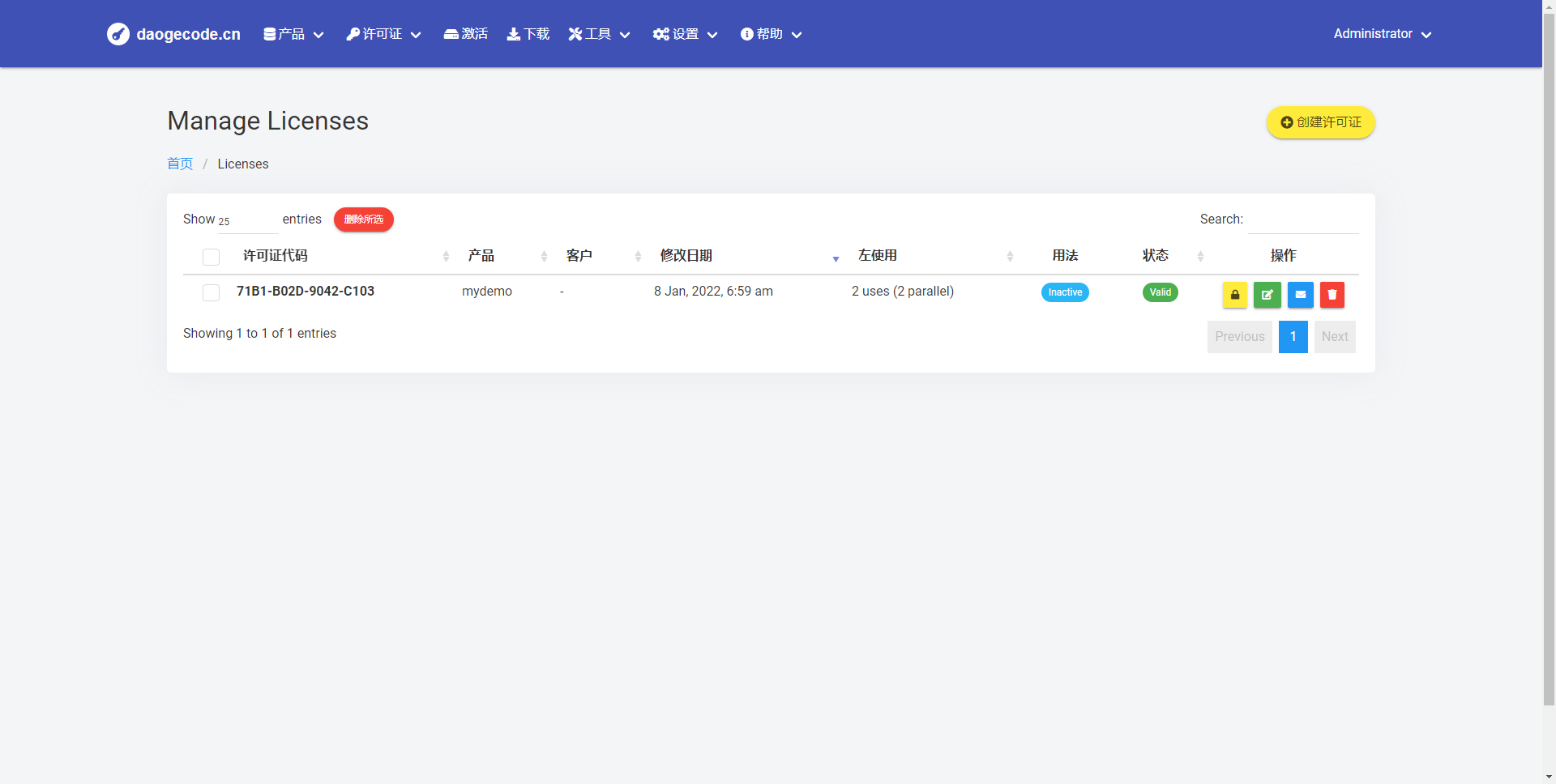Click the green edit icon for the mydemo license
This screenshot has width=1556, height=784.
[x=1267, y=295]
